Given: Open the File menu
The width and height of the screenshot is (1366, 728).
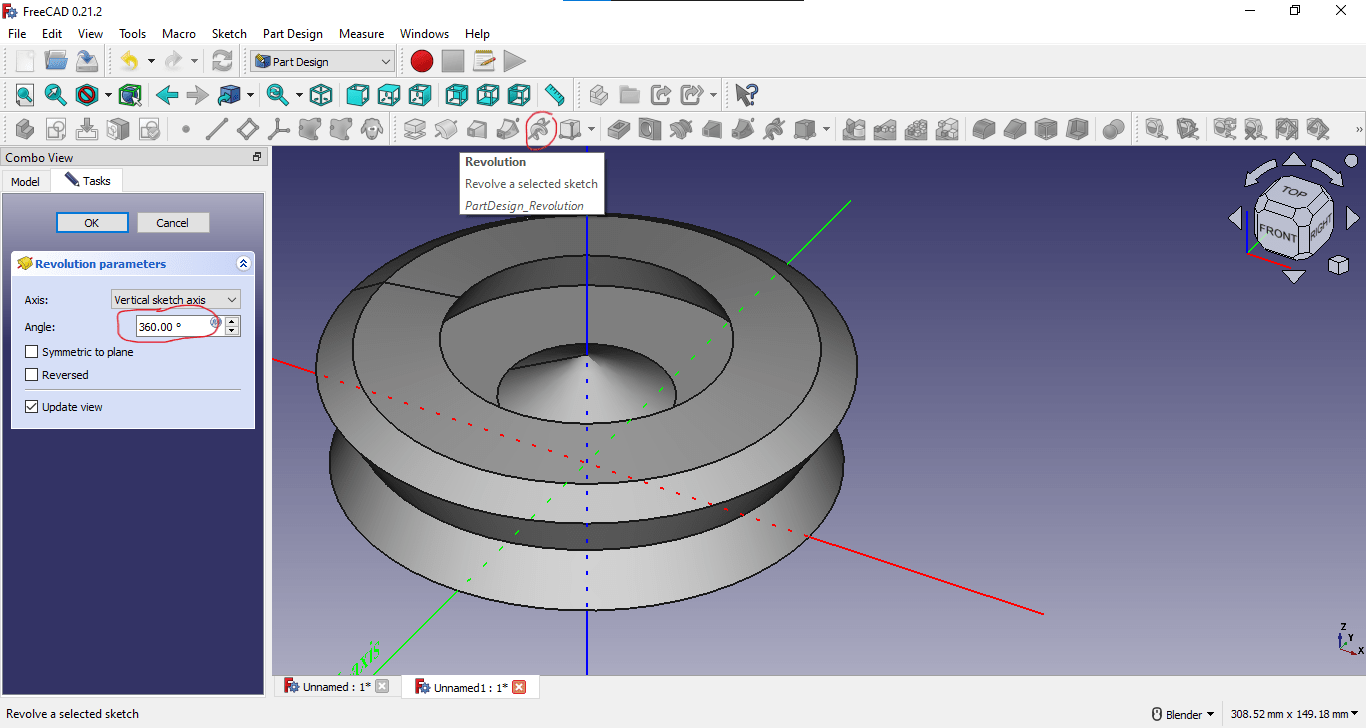Looking at the screenshot, I should click(17, 33).
